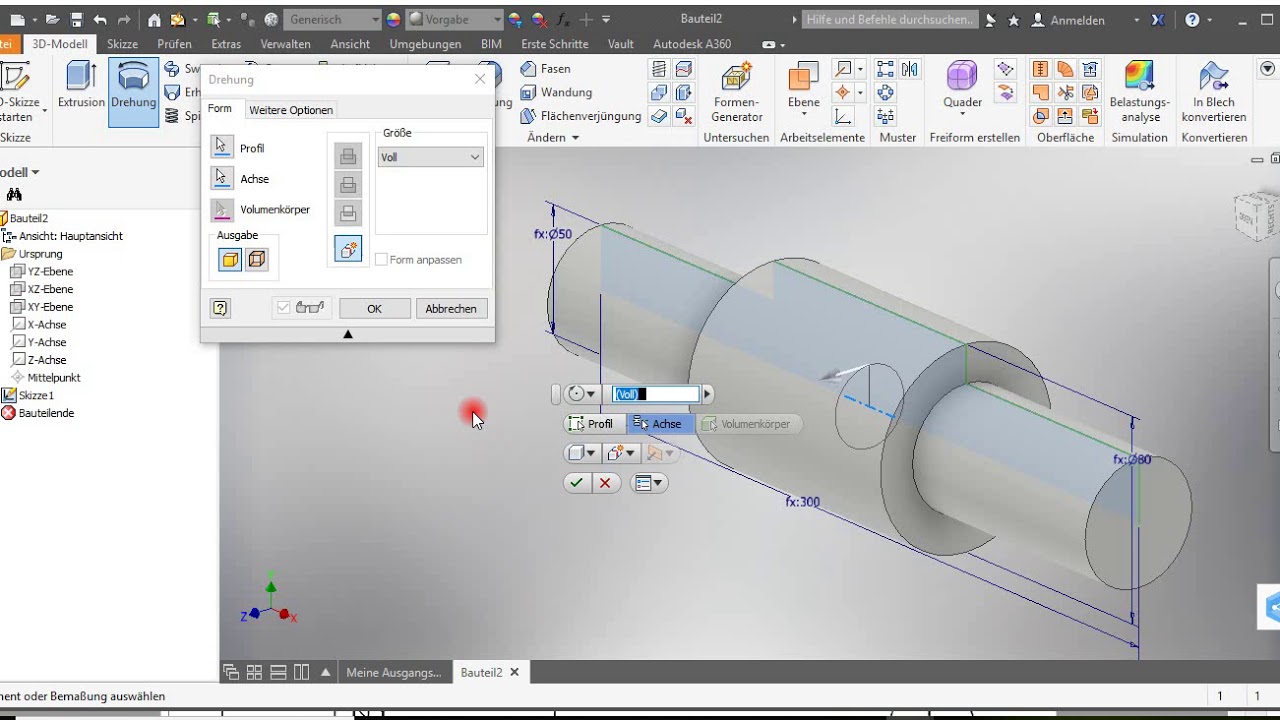1280x720 pixels.
Task: Click the save disk icon
Action: point(76,19)
